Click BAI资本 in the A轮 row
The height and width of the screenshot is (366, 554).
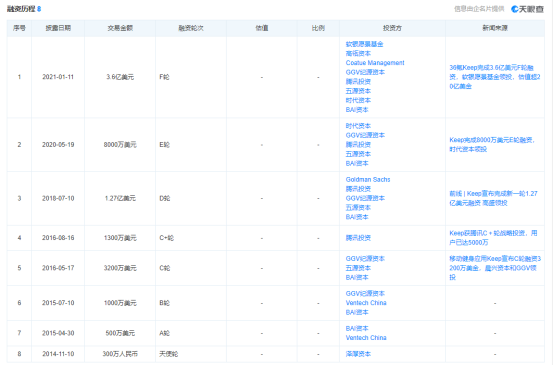357,328
